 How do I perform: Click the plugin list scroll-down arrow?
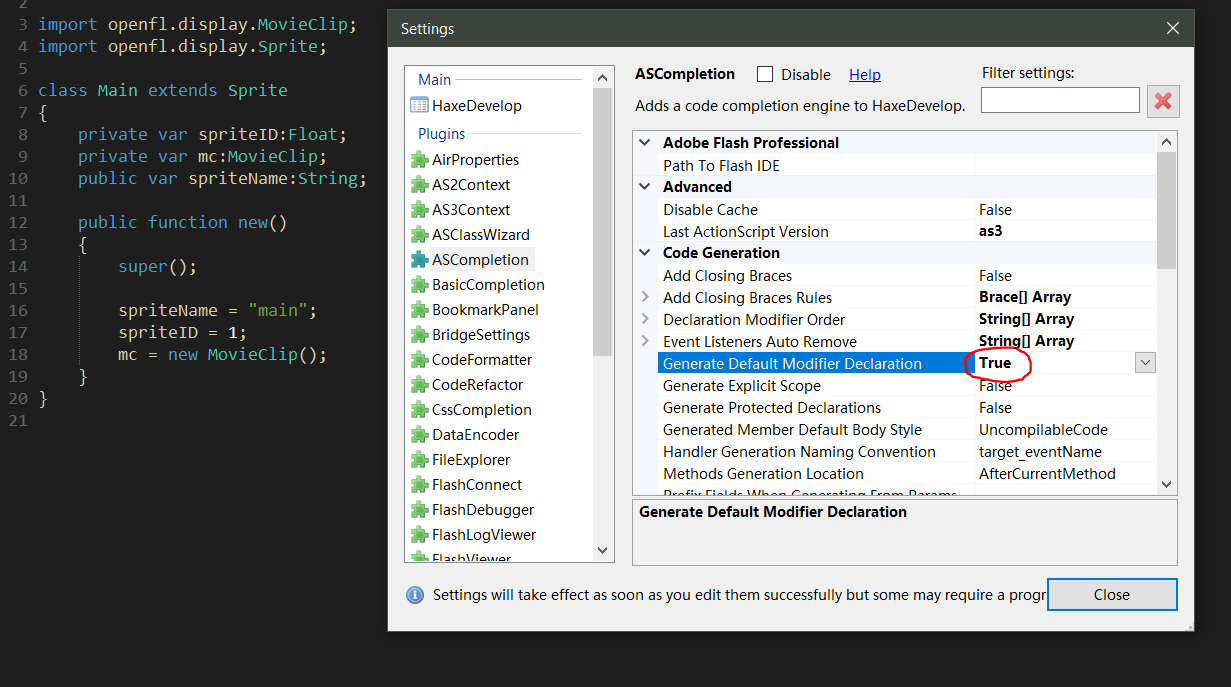[602, 550]
